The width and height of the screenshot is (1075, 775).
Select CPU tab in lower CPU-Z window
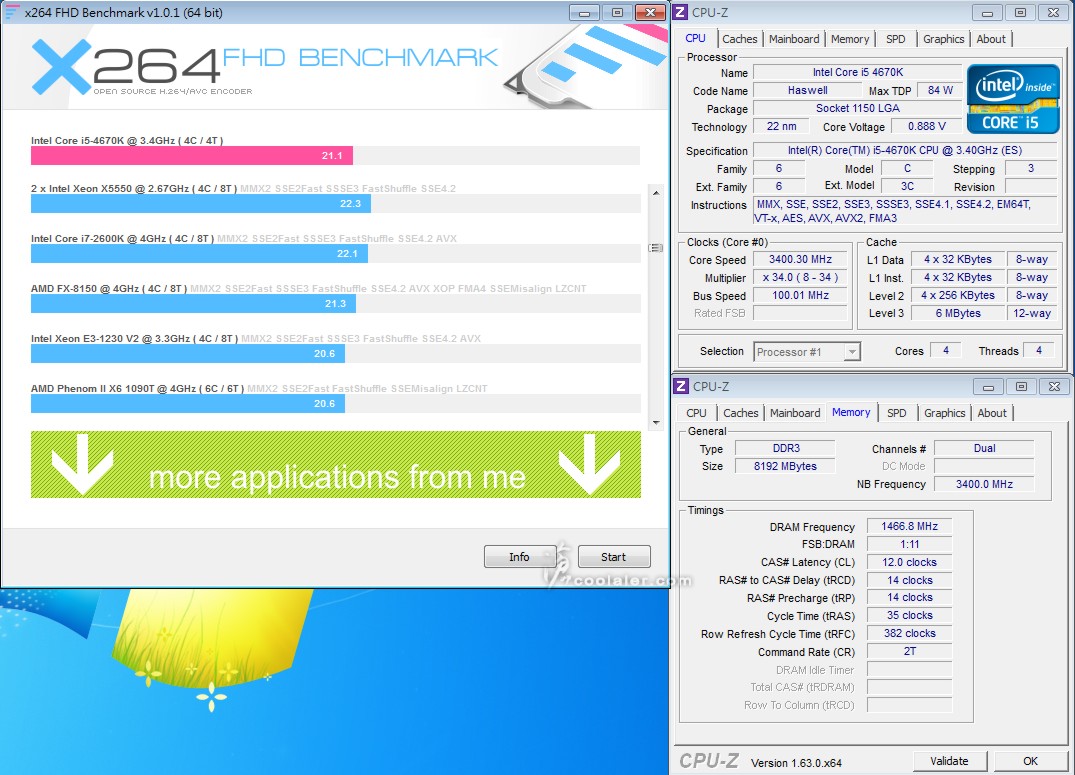[697, 413]
